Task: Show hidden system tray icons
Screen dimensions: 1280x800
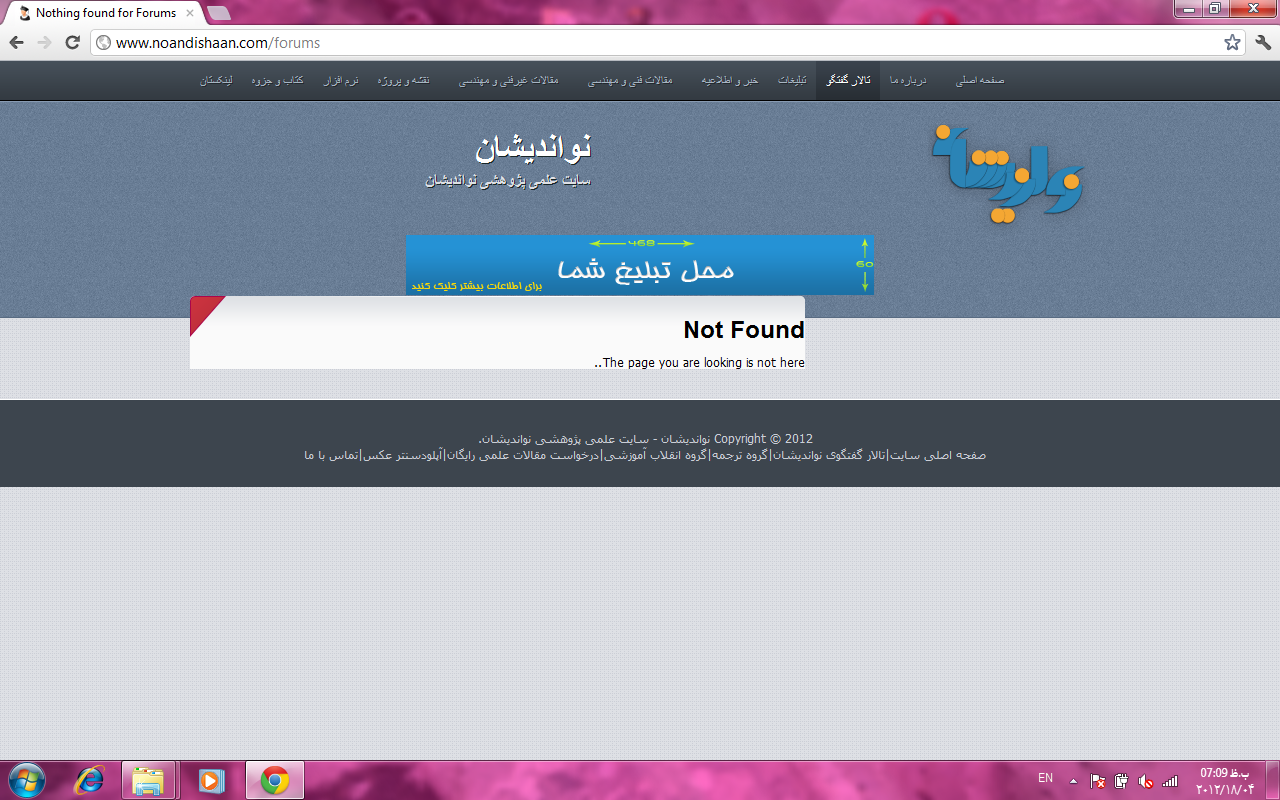Action: [1073, 781]
